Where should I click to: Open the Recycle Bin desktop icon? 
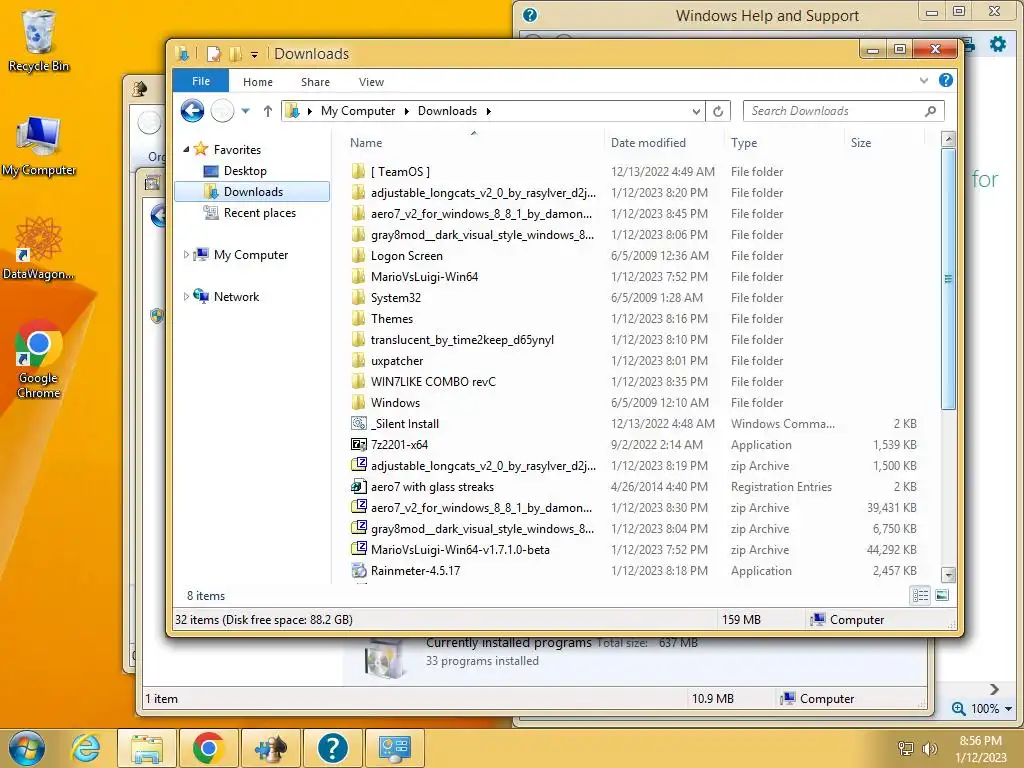coord(38,40)
